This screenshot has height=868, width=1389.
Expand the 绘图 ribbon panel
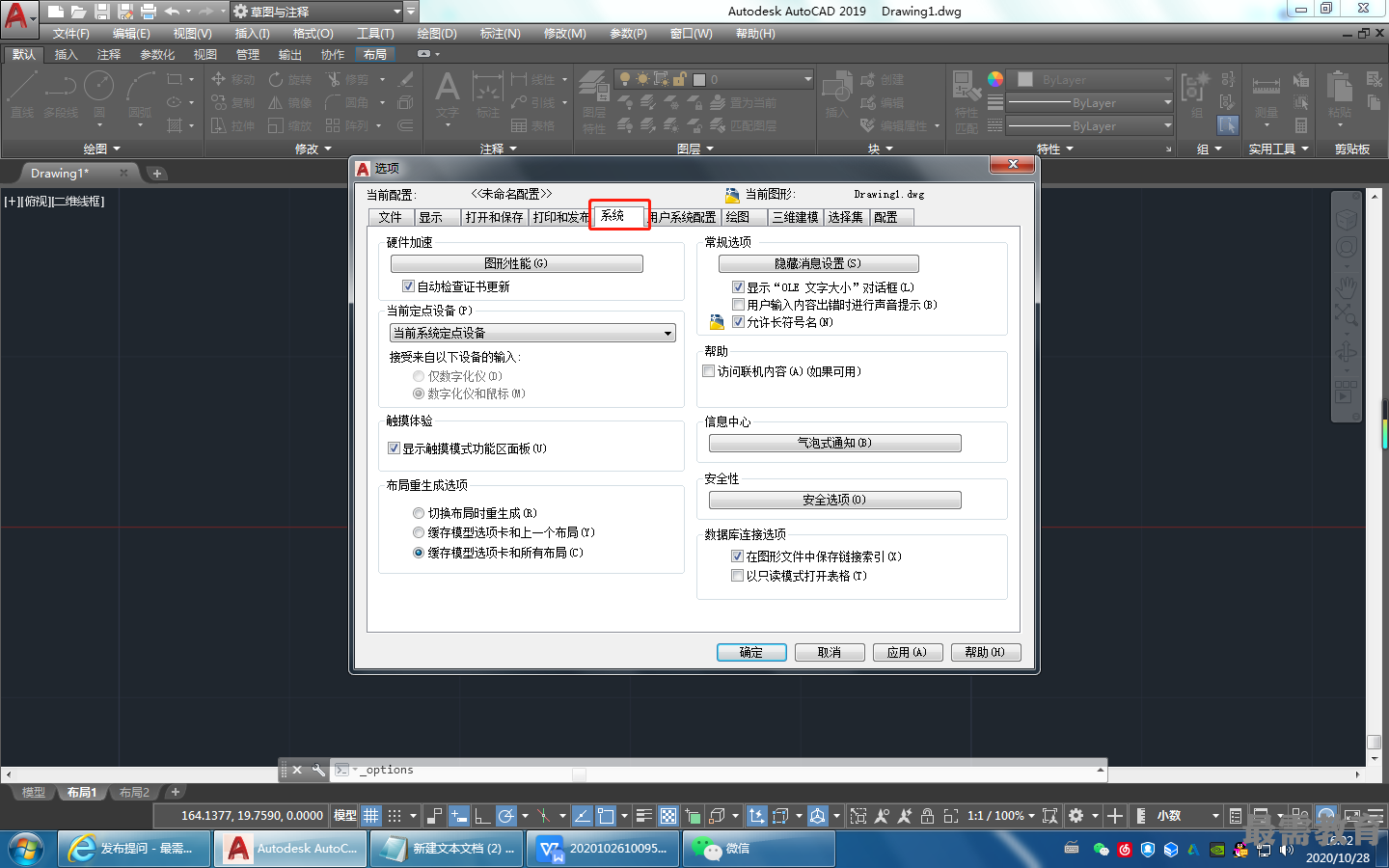point(102,149)
